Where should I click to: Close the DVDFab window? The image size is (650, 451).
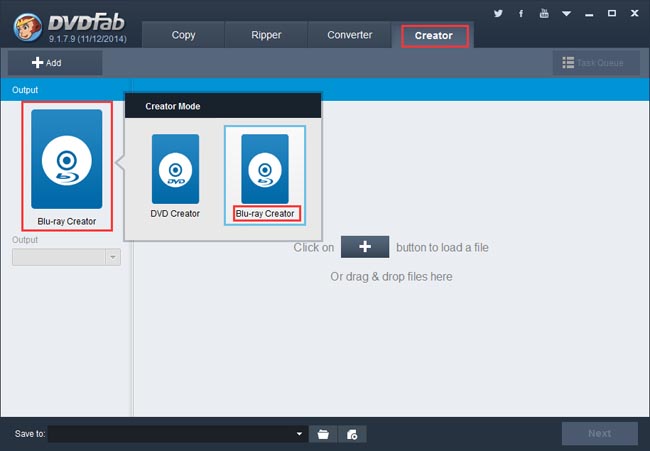[634, 13]
